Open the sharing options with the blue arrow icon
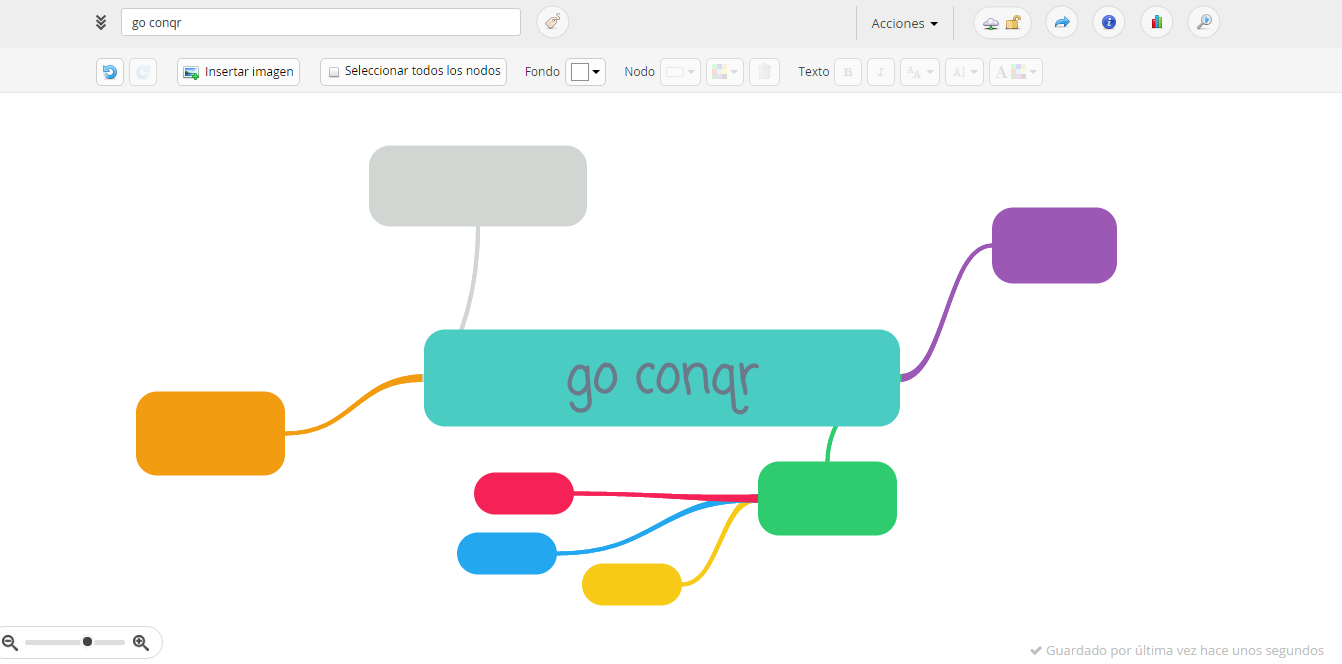 [1061, 22]
